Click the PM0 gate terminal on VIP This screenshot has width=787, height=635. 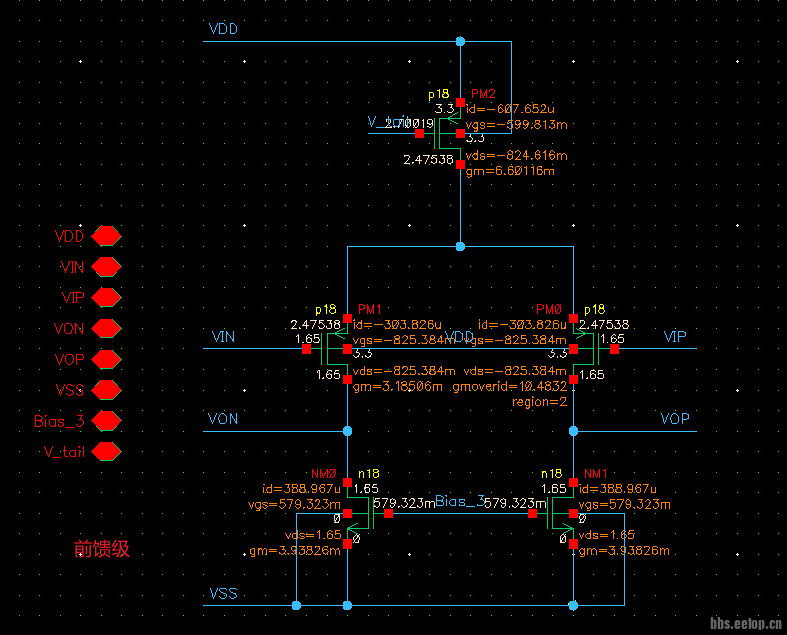coord(614,349)
